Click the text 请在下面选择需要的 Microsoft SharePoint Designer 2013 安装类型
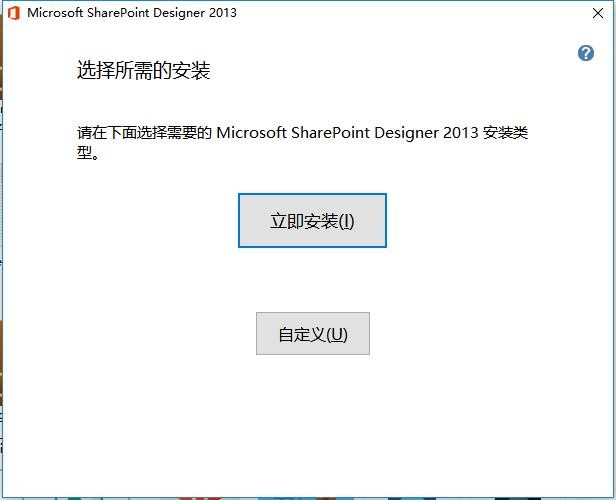This screenshot has height=500, width=616. pos(302,143)
